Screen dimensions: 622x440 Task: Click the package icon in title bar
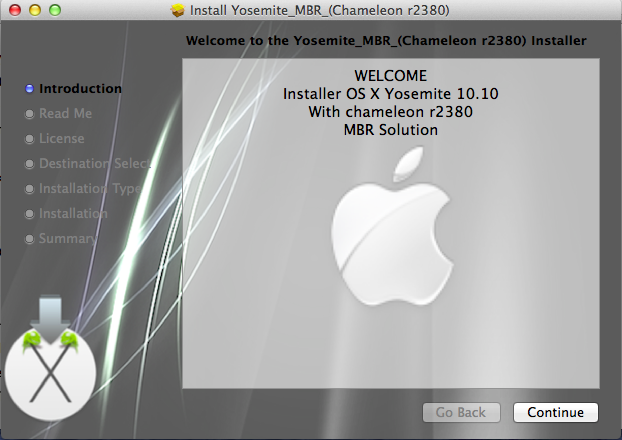tap(178, 10)
